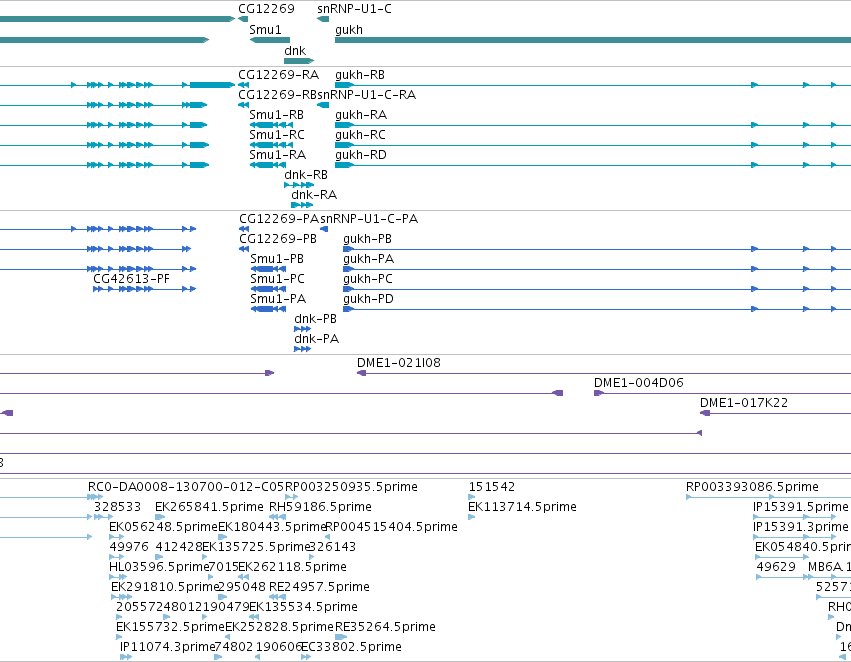
Task: Select transcript gukh-RC
Action: 360,135
